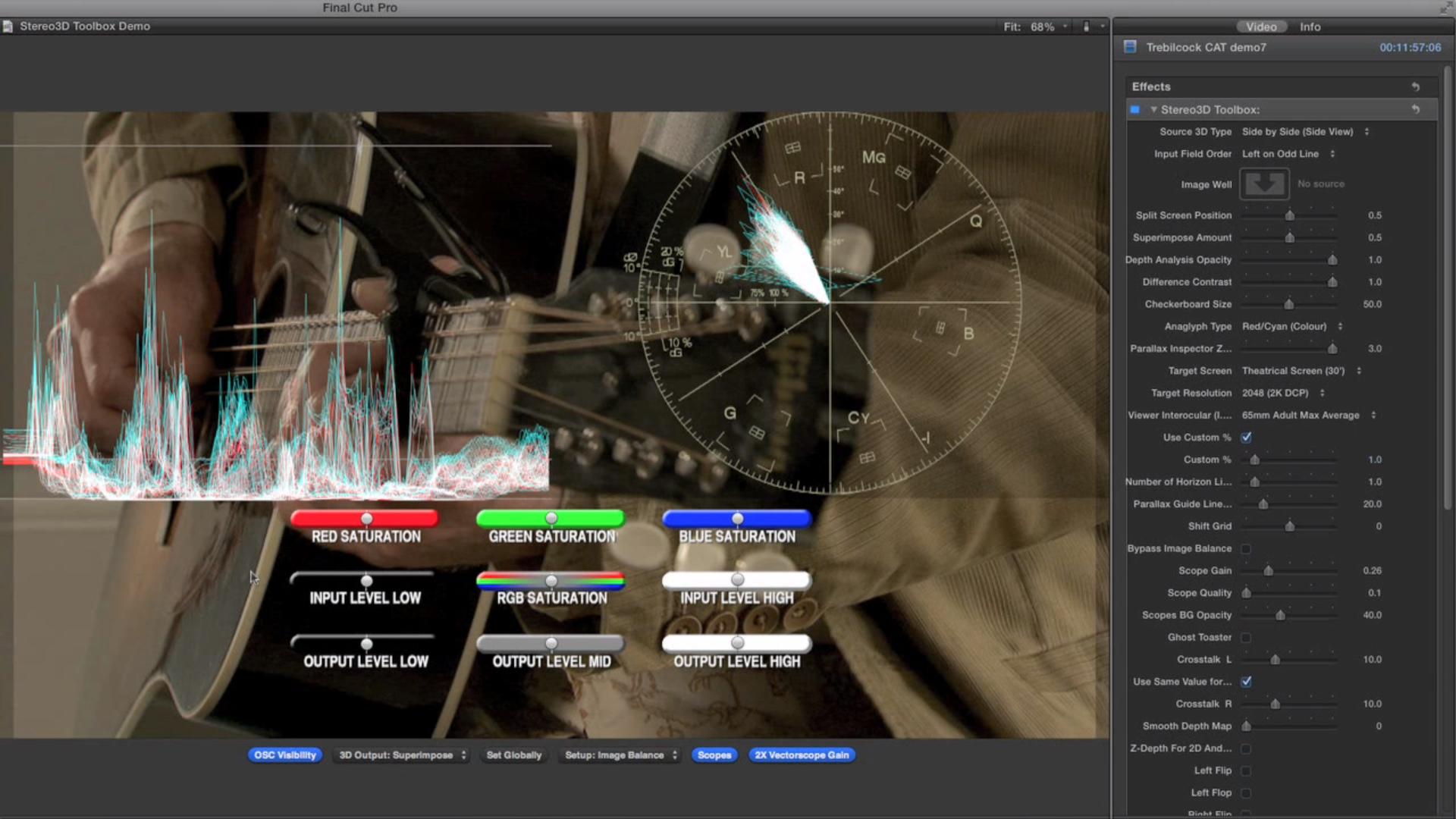
Task: Open Viewer Interocular 65mm dropdown
Action: [x=1309, y=416]
